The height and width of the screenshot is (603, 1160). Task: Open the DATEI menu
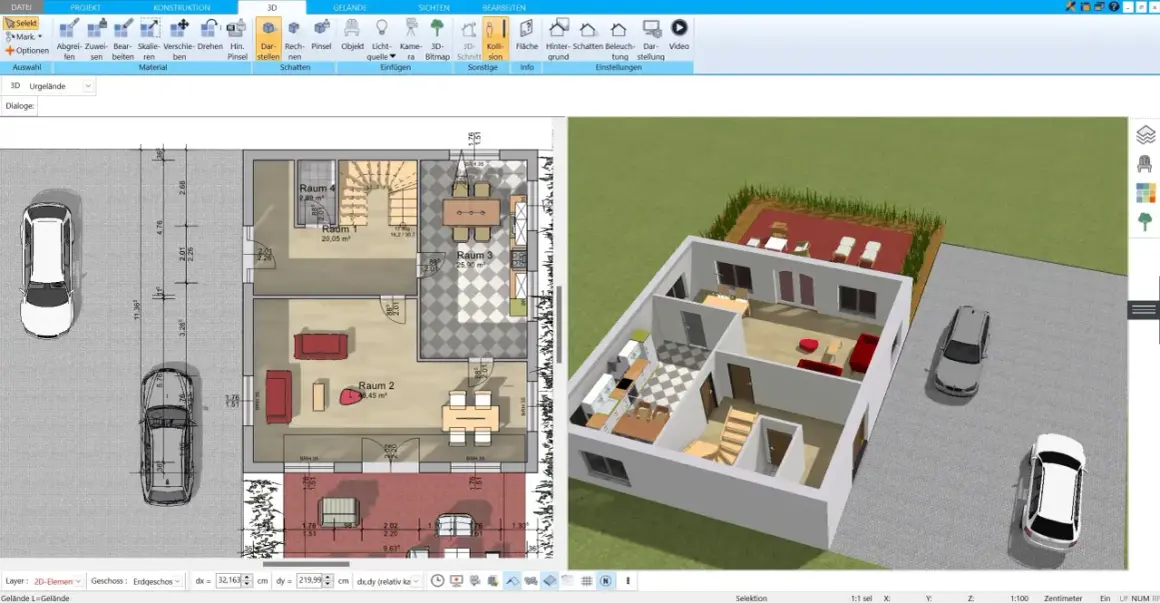click(x=21, y=7)
